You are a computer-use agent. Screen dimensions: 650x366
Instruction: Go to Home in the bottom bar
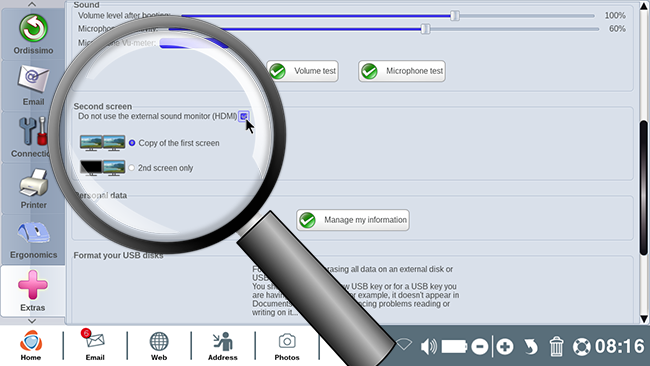pyautogui.click(x=31, y=346)
